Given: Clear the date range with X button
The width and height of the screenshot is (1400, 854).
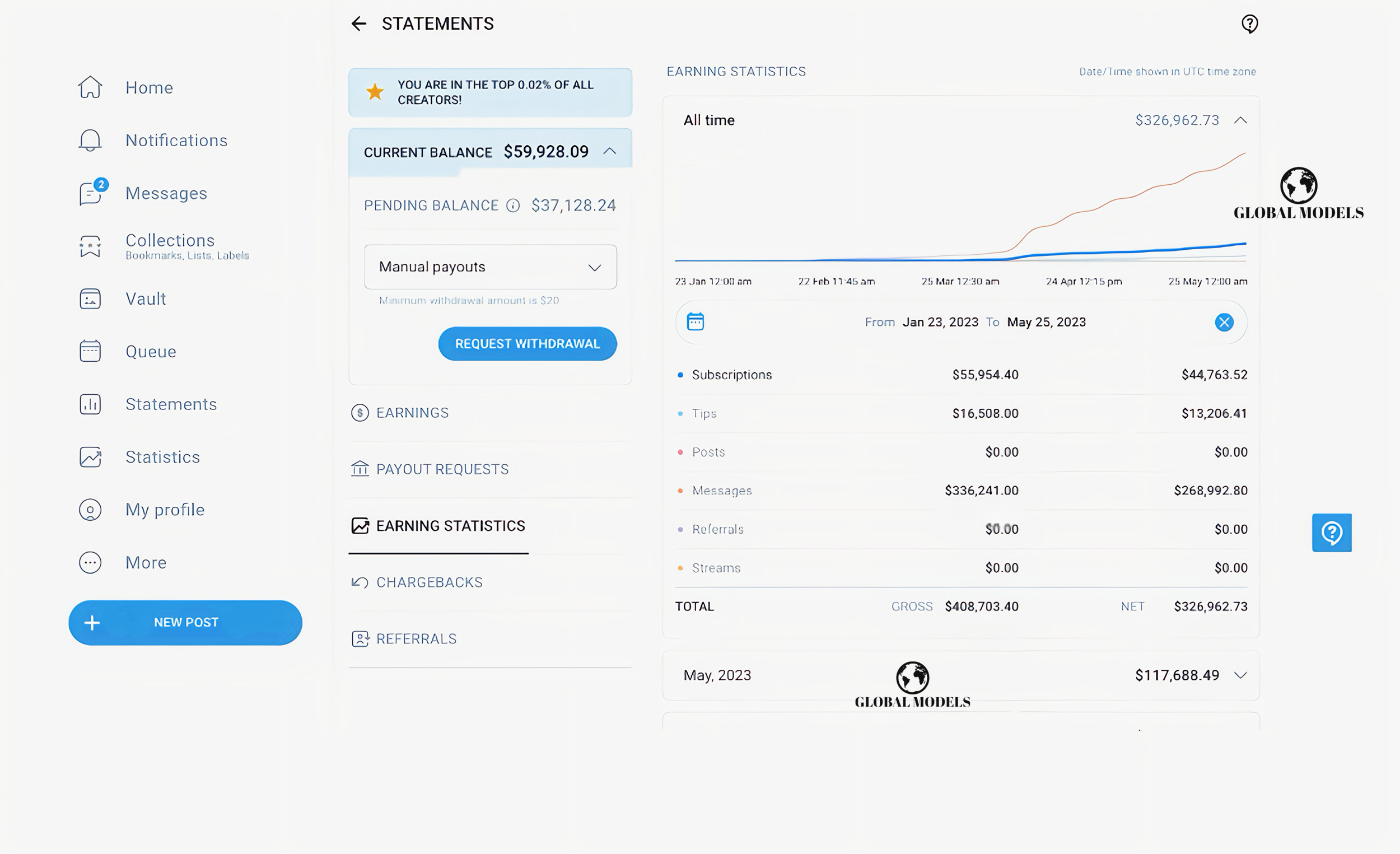Looking at the screenshot, I should (1224, 322).
